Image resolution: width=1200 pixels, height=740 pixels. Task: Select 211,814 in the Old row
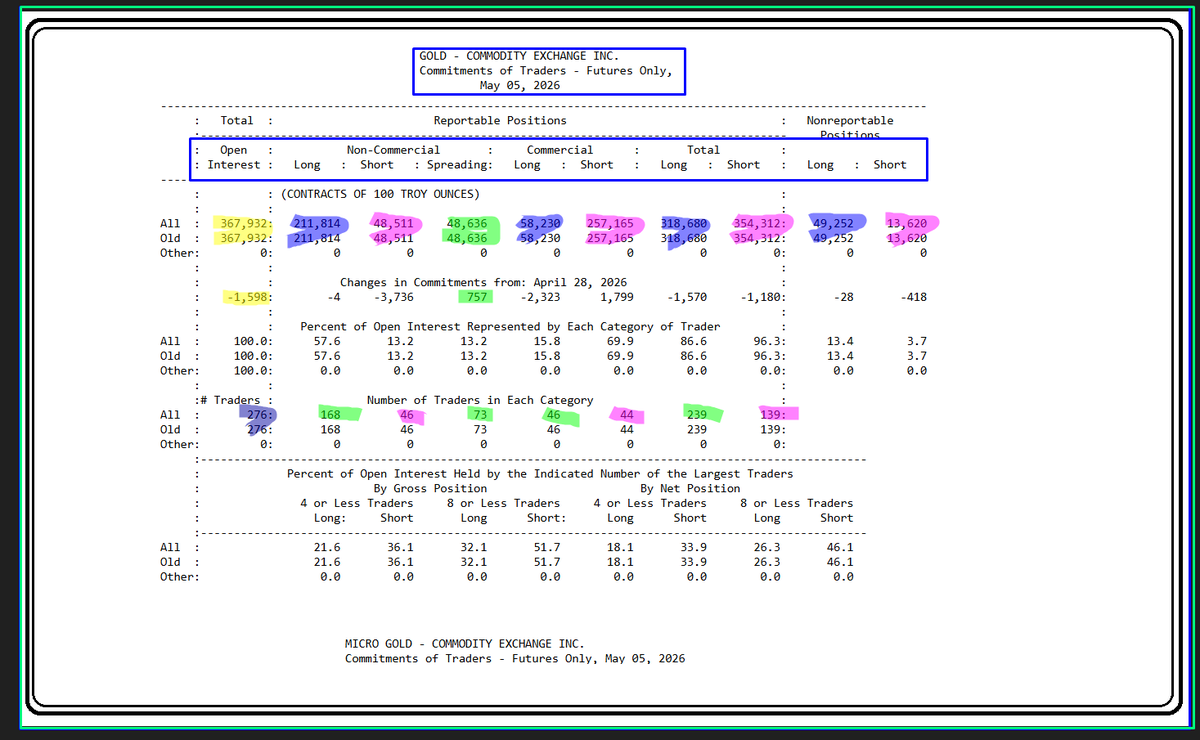[317, 238]
